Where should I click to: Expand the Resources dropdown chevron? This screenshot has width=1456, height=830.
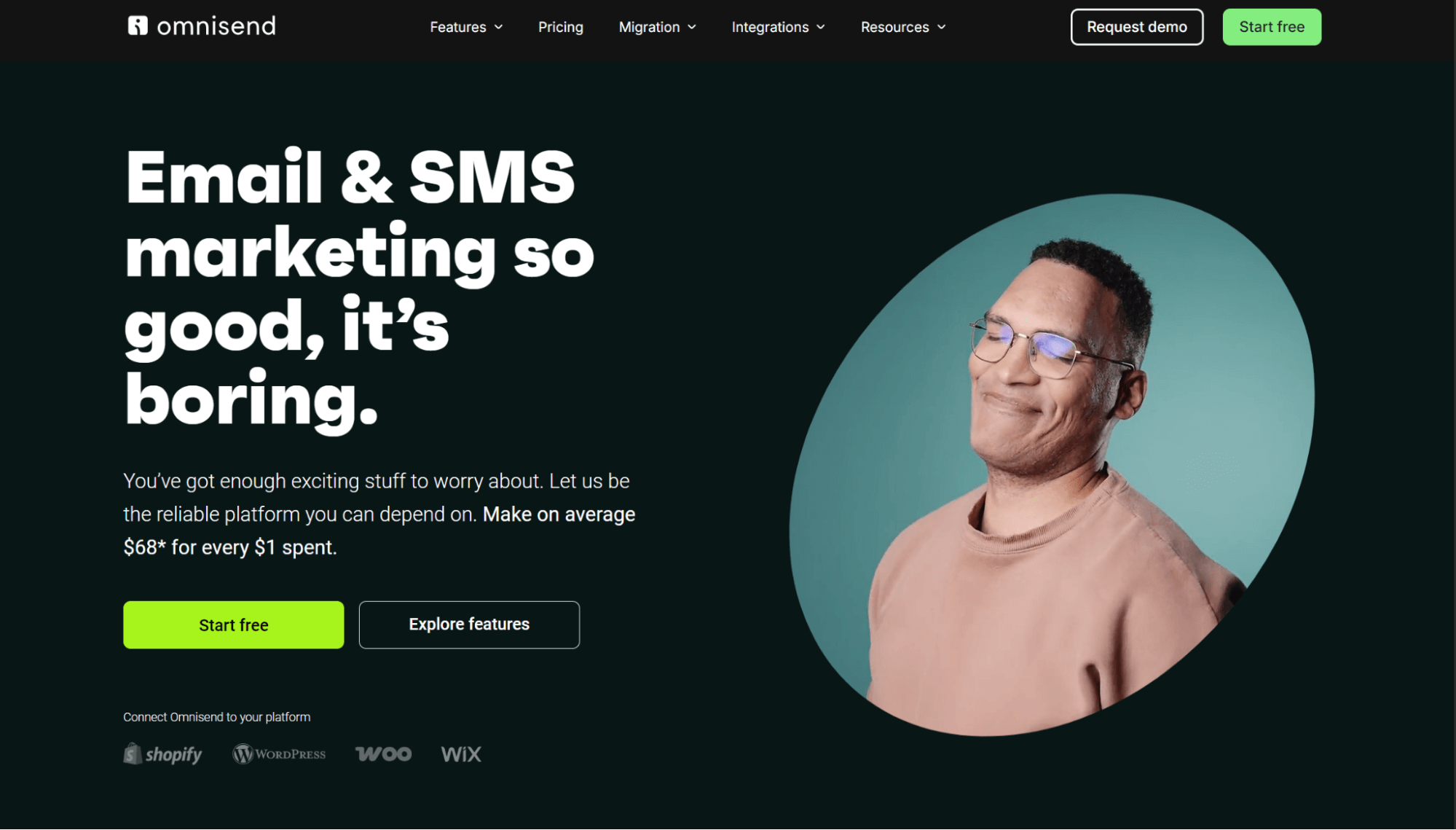pos(941,27)
